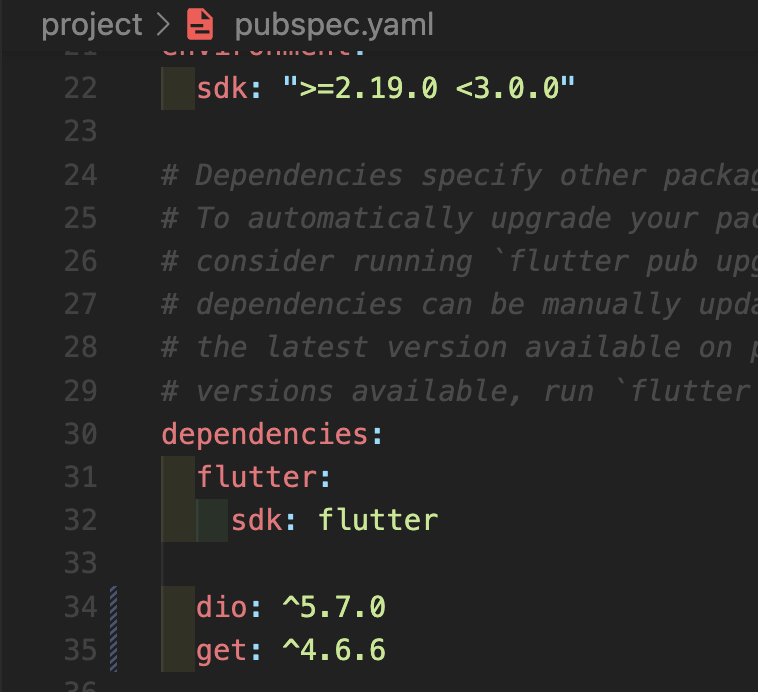
Task: Click the 'project' breadcrumb folder
Action: point(92,25)
